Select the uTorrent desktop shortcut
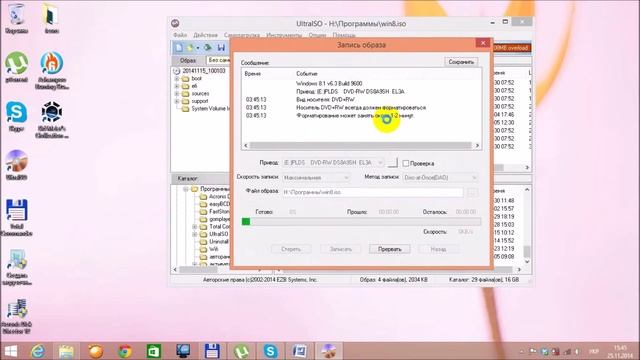 pos(16,67)
